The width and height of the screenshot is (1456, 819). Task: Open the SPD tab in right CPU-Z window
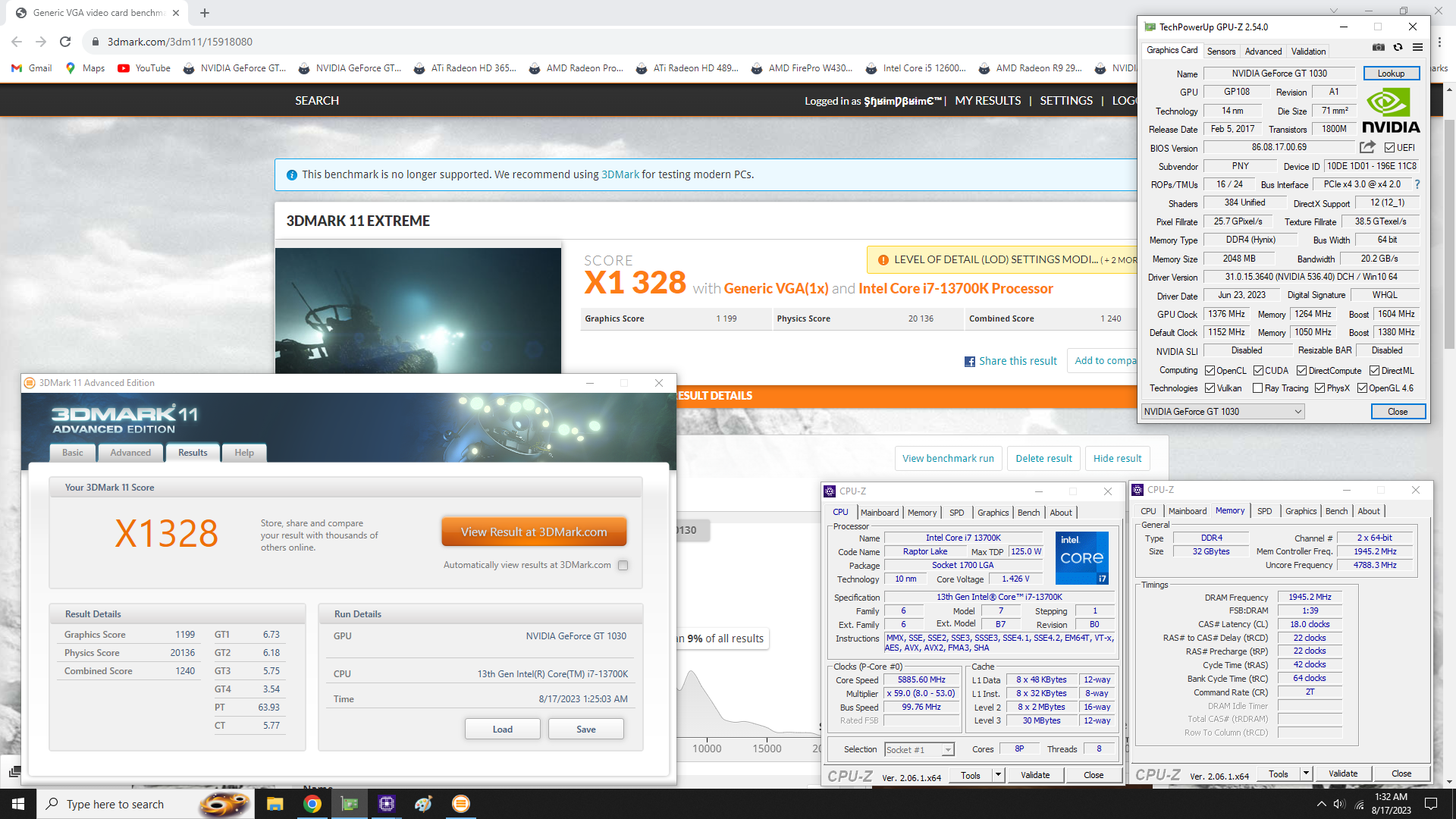coord(1264,511)
